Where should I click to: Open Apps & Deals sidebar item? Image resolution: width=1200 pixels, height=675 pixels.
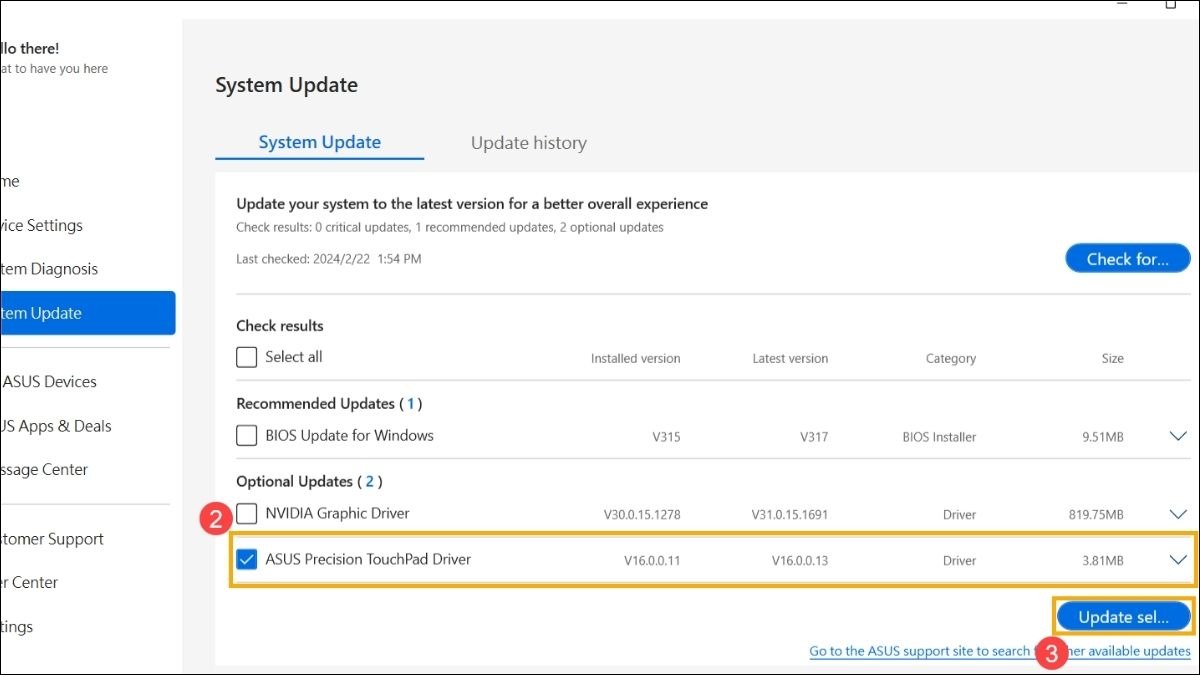tap(56, 426)
